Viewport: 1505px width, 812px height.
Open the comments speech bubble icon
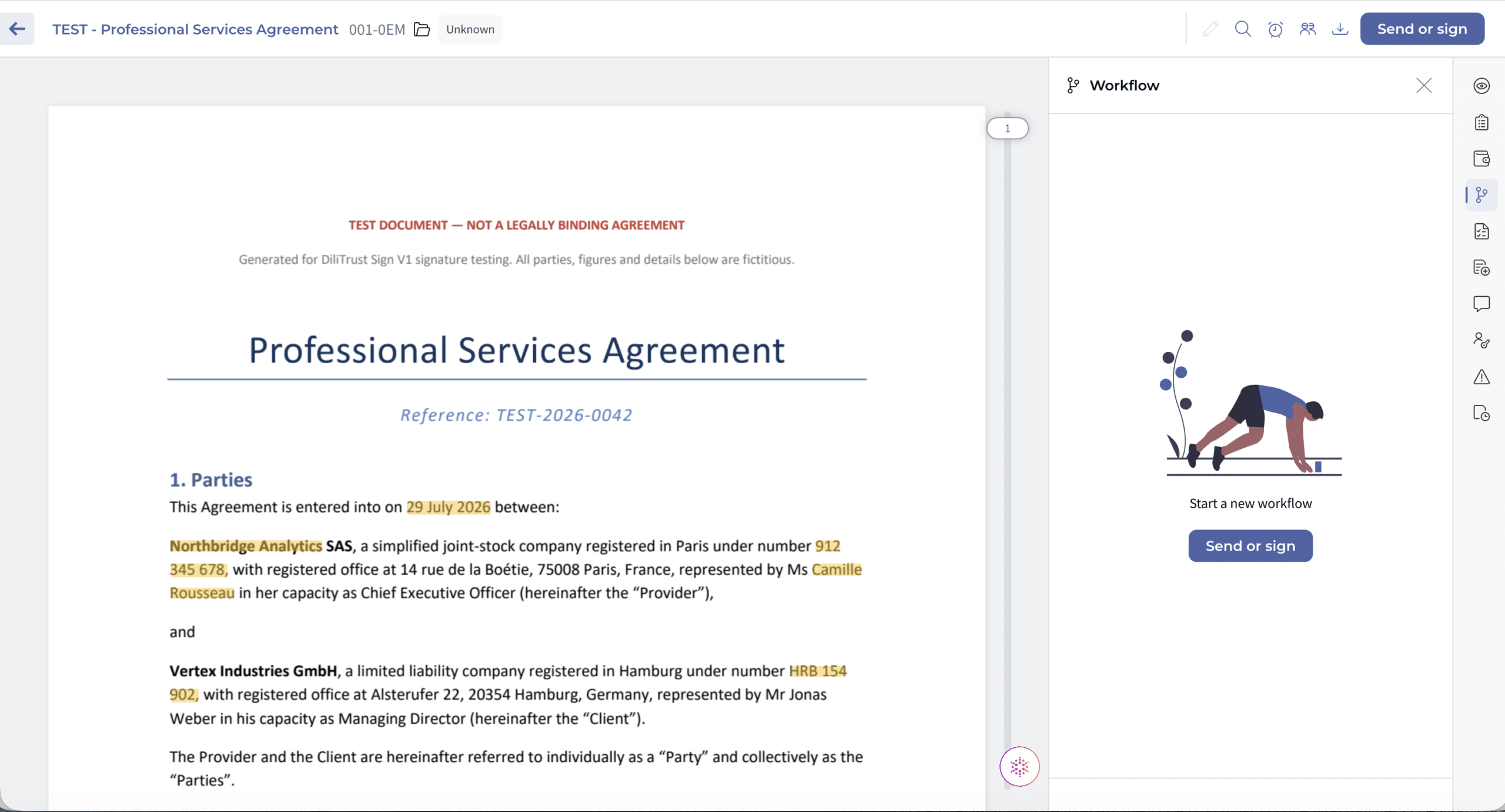pyautogui.click(x=1481, y=304)
